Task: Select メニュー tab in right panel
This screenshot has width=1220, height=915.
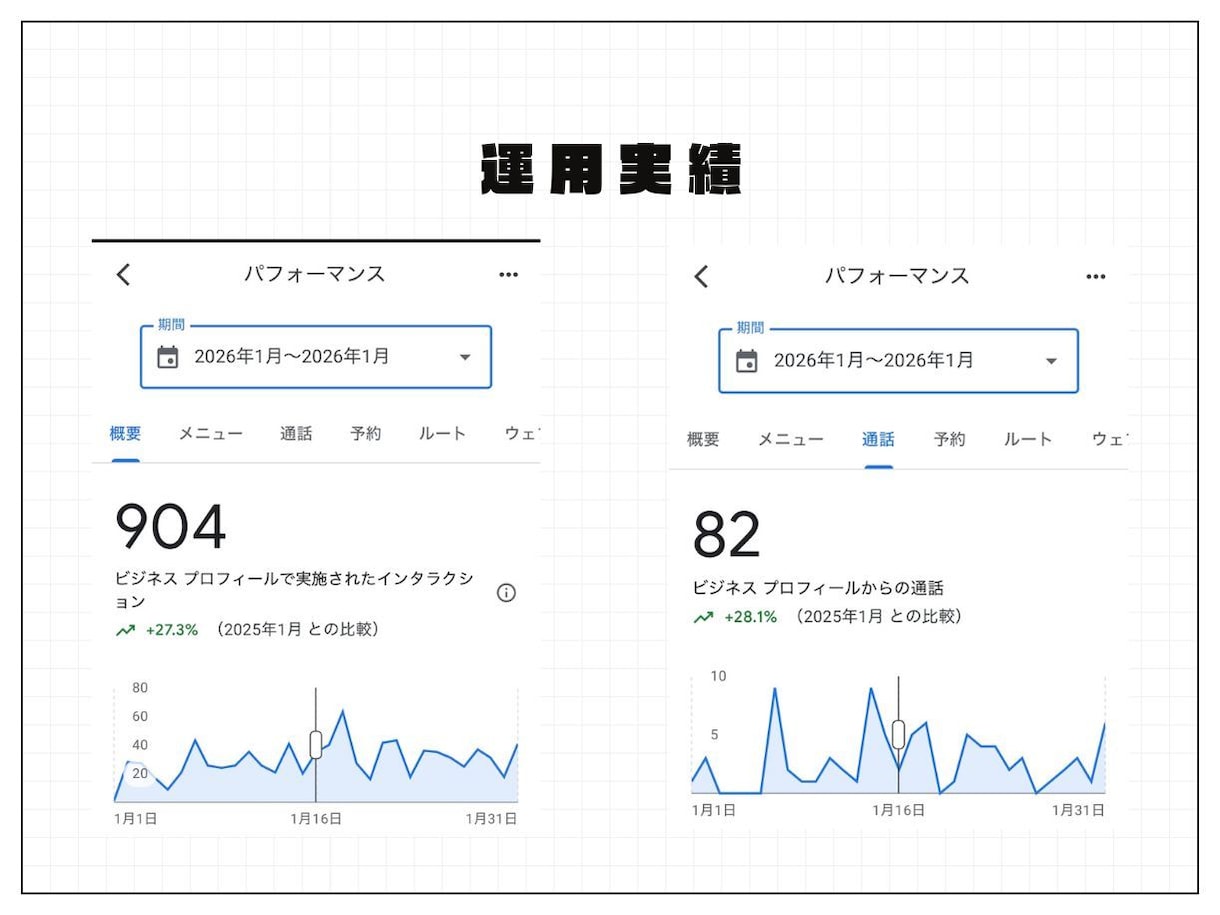Action: (x=791, y=439)
